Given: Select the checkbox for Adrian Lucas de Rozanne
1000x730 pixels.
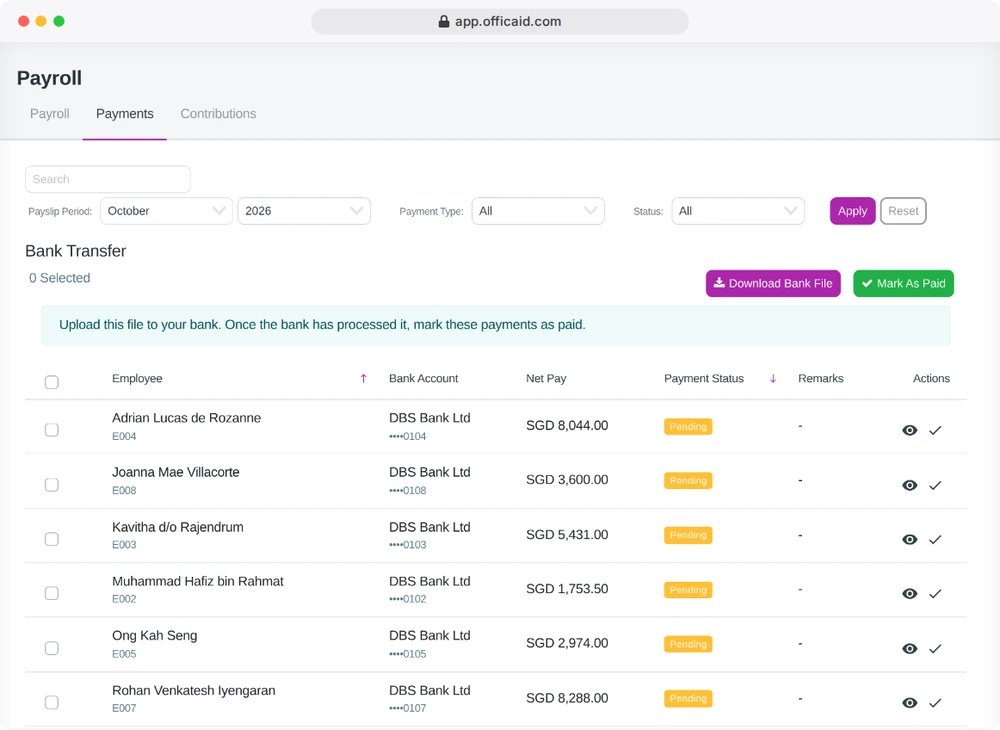Looking at the screenshot, I should pyautogui.click(x=52, y=430).
